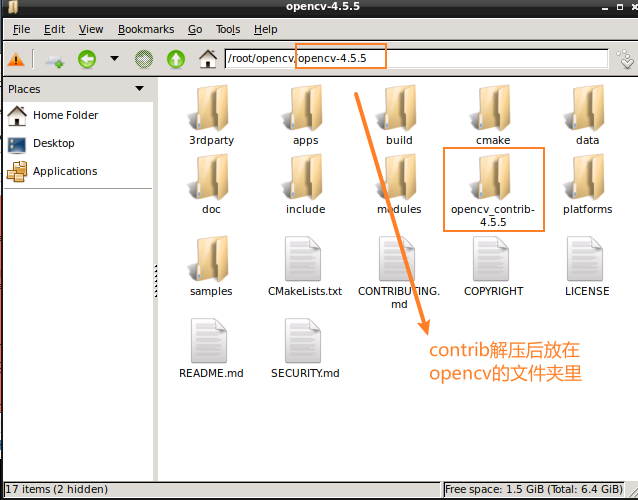Open Applications in the Places sidebar

point(64,171)
